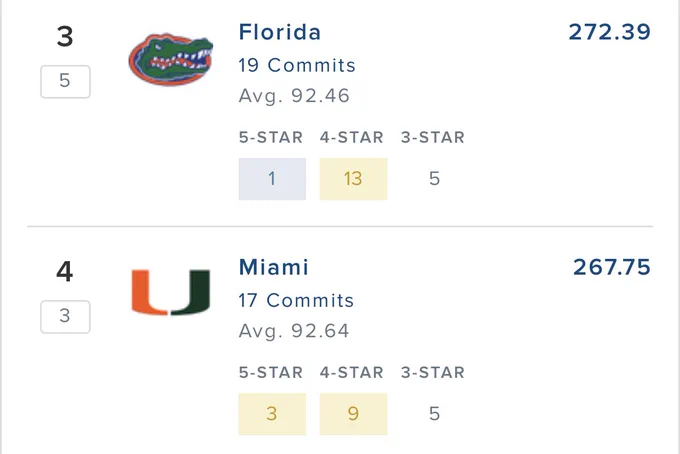Click Florida's total score 272.39
Viewport: 680px width, 454px height.
click(610, 32)
